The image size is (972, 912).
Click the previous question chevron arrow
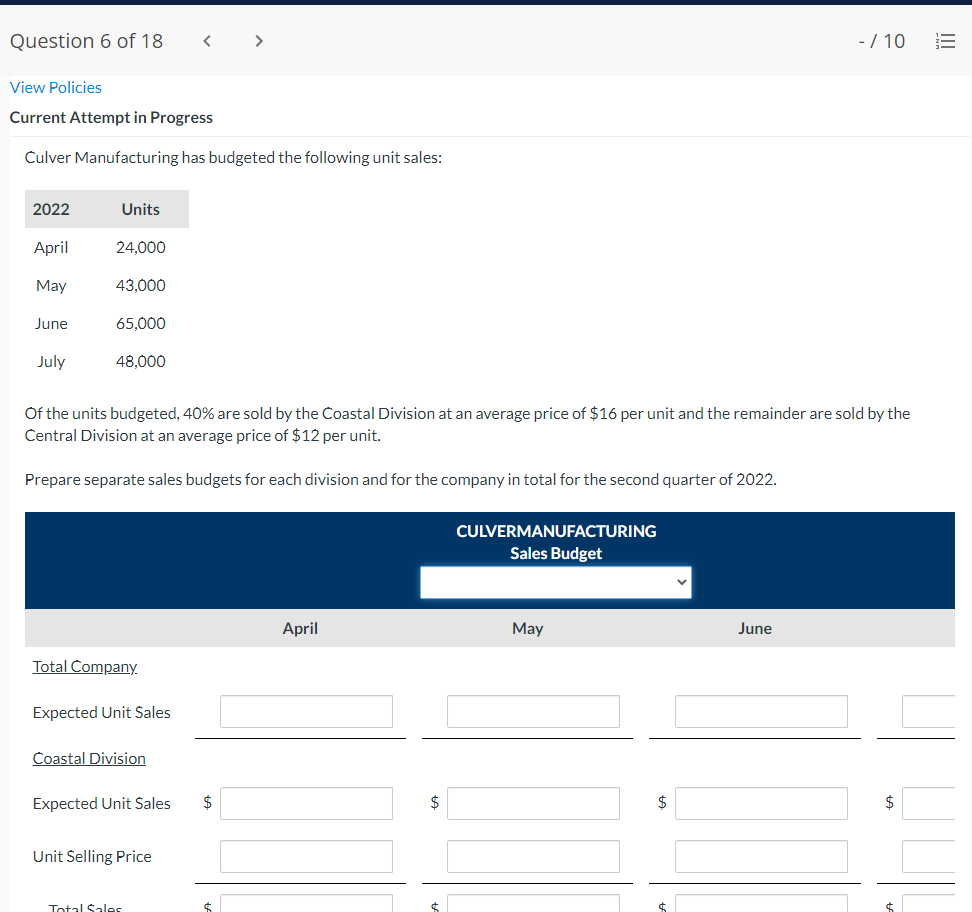click(x=206, y=41)
